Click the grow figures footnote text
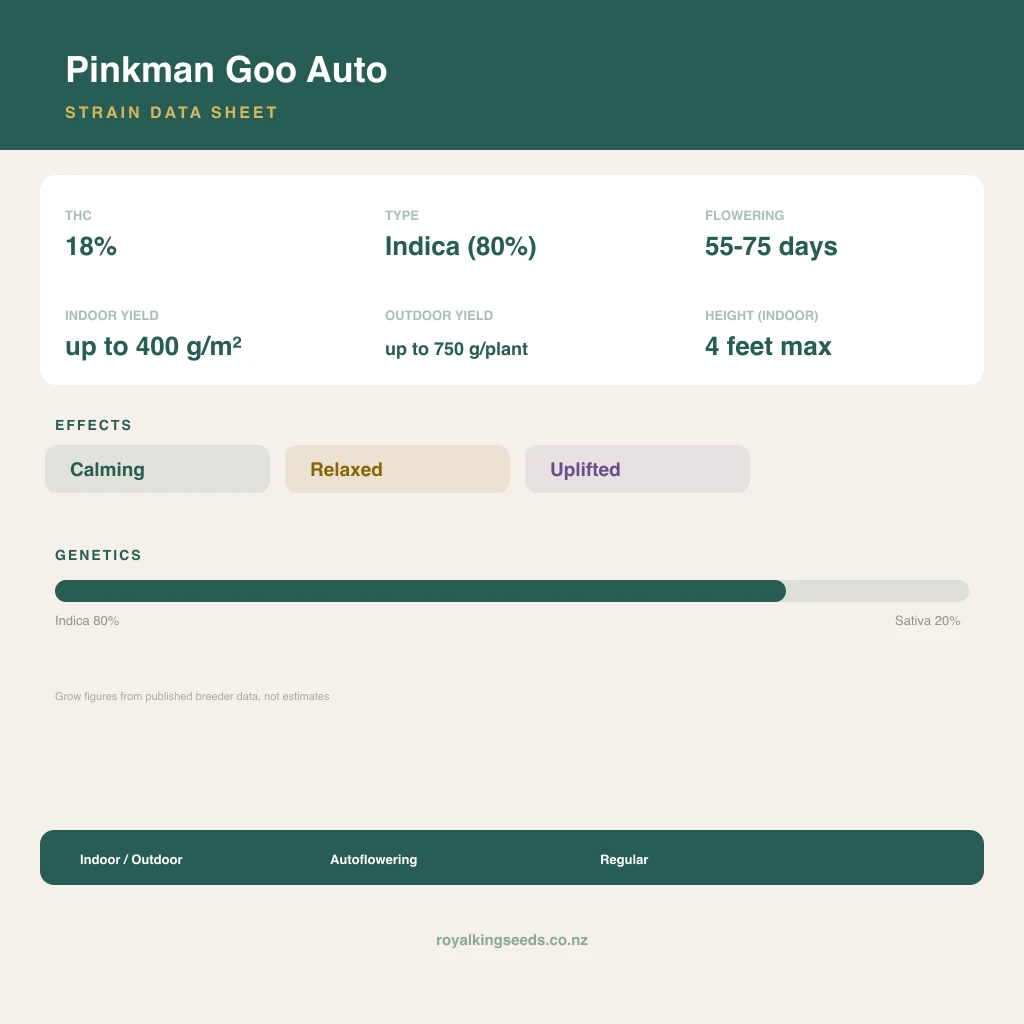The image size is (1024, 1024). pos(192,696)
